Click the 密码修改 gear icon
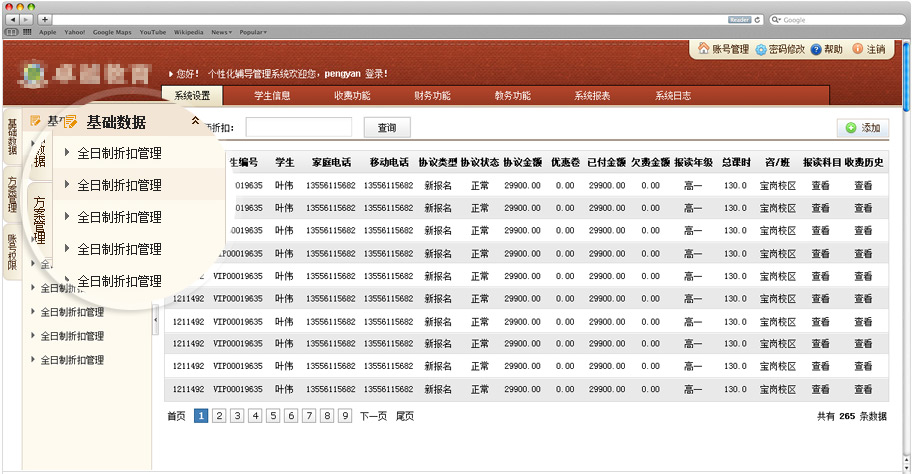This screenshot has width=914, height=474. point(761,49)
